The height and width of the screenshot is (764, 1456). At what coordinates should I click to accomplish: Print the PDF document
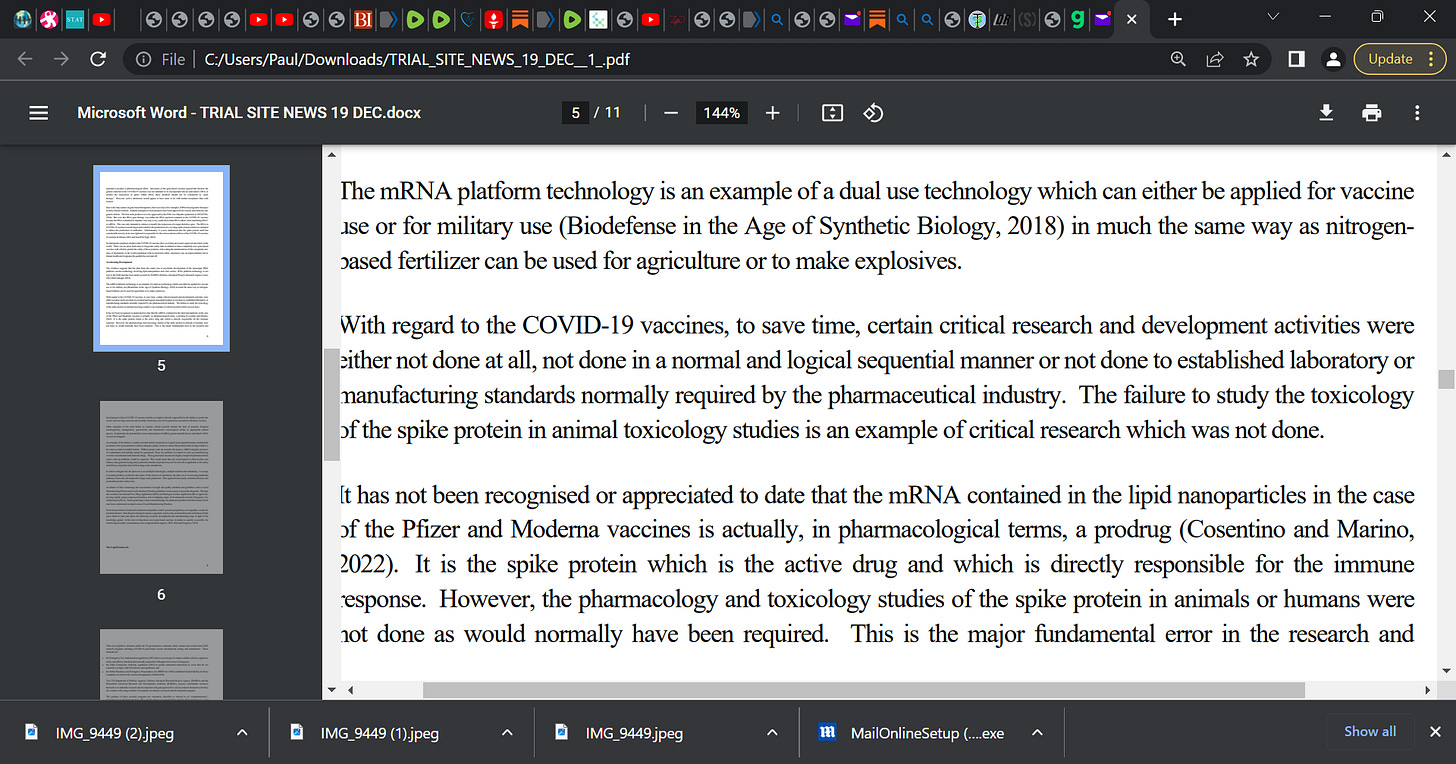pos(1372,113)
